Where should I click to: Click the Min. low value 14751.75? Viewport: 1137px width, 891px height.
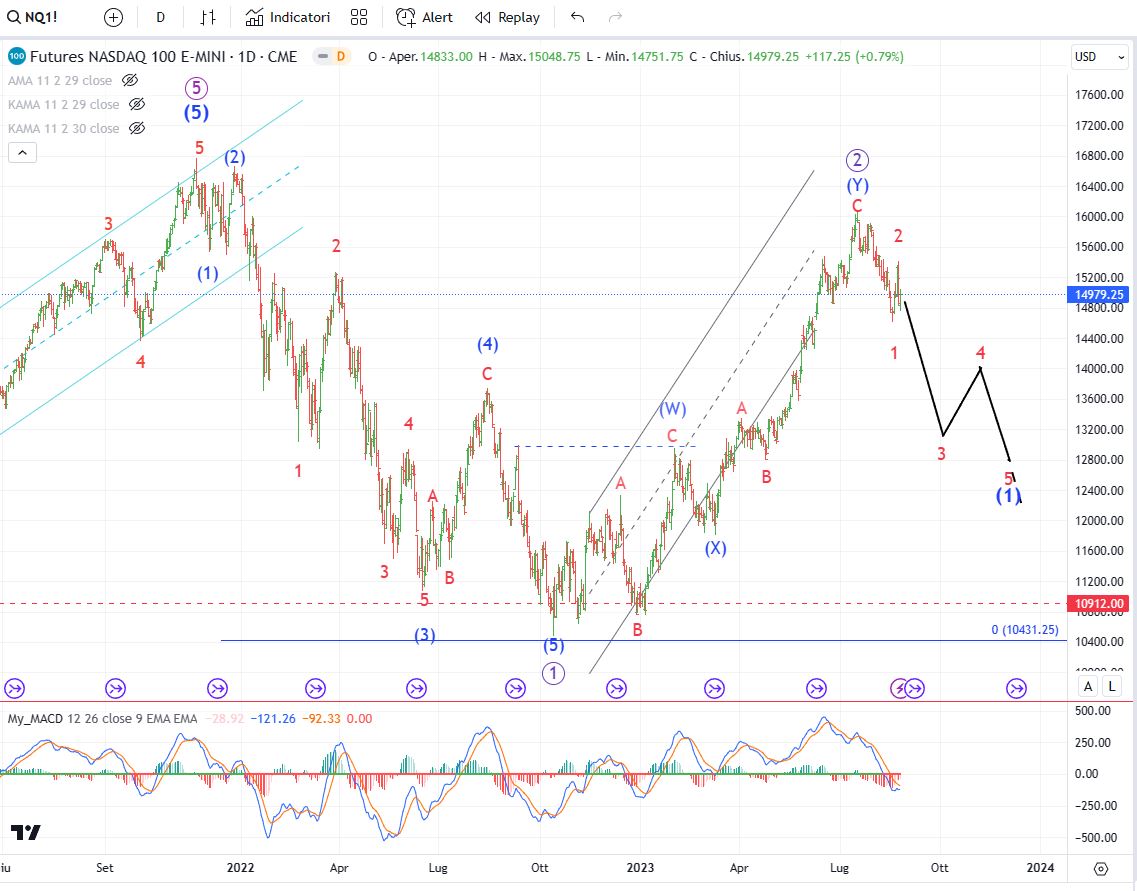click(657, 57)
